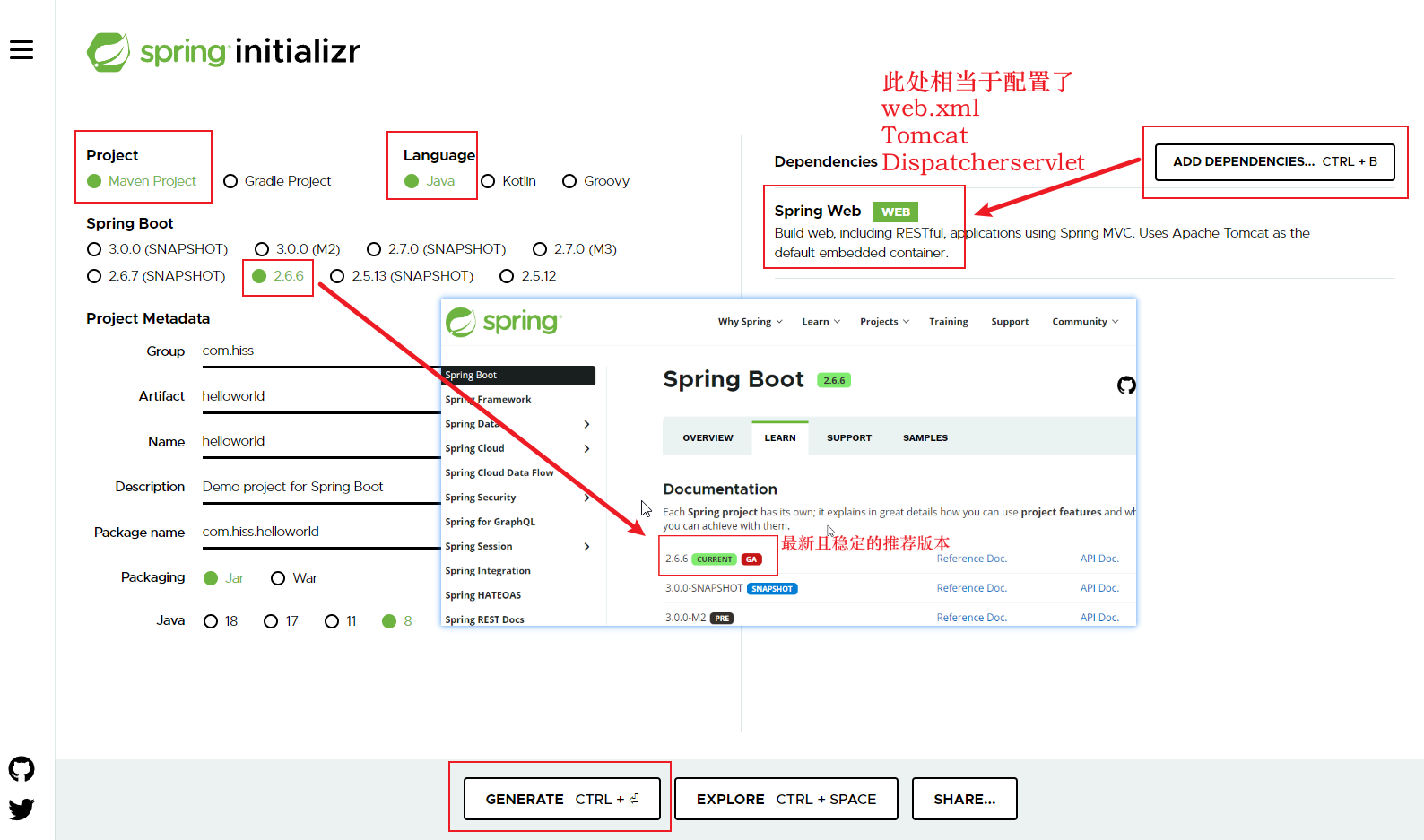The height and width of the screenshot is (840, 1424).
Task: Select Spring Boot 3.0.0 (M2)
Action: pyautogui.click(x=298, y=249)
